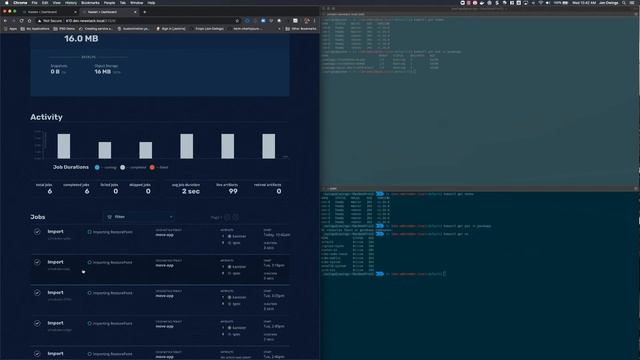
Task: Open the File menu
Action: tap(34, 2)
